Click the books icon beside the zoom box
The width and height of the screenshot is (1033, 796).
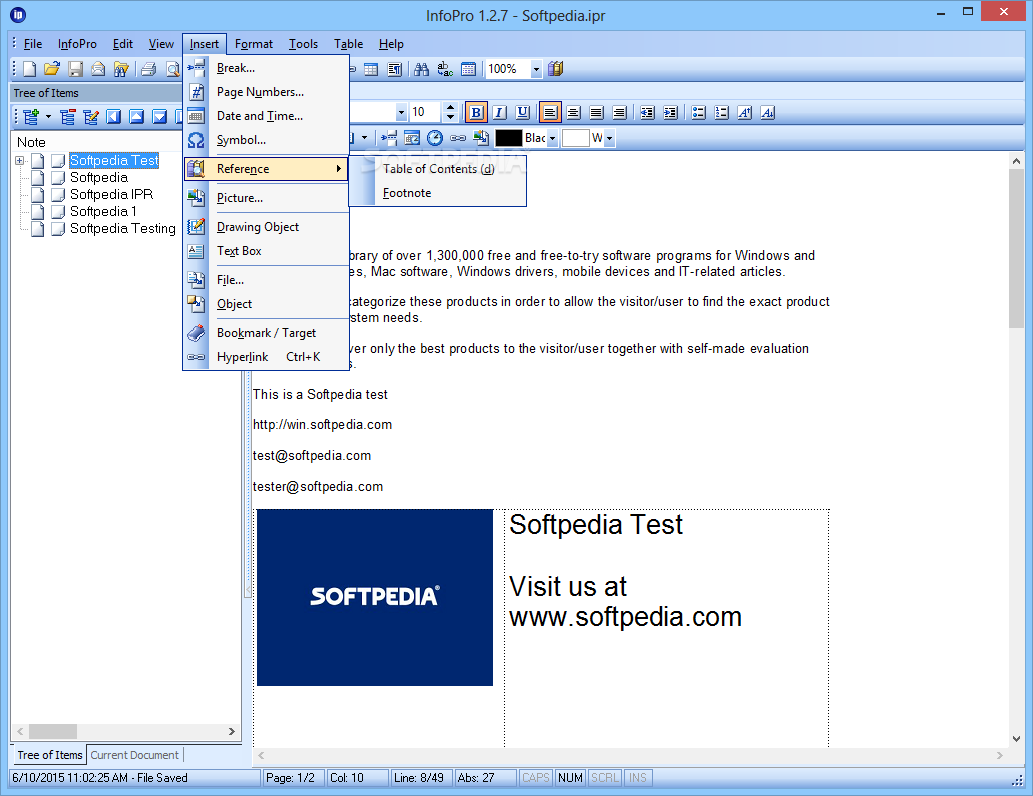pos(556,69)
